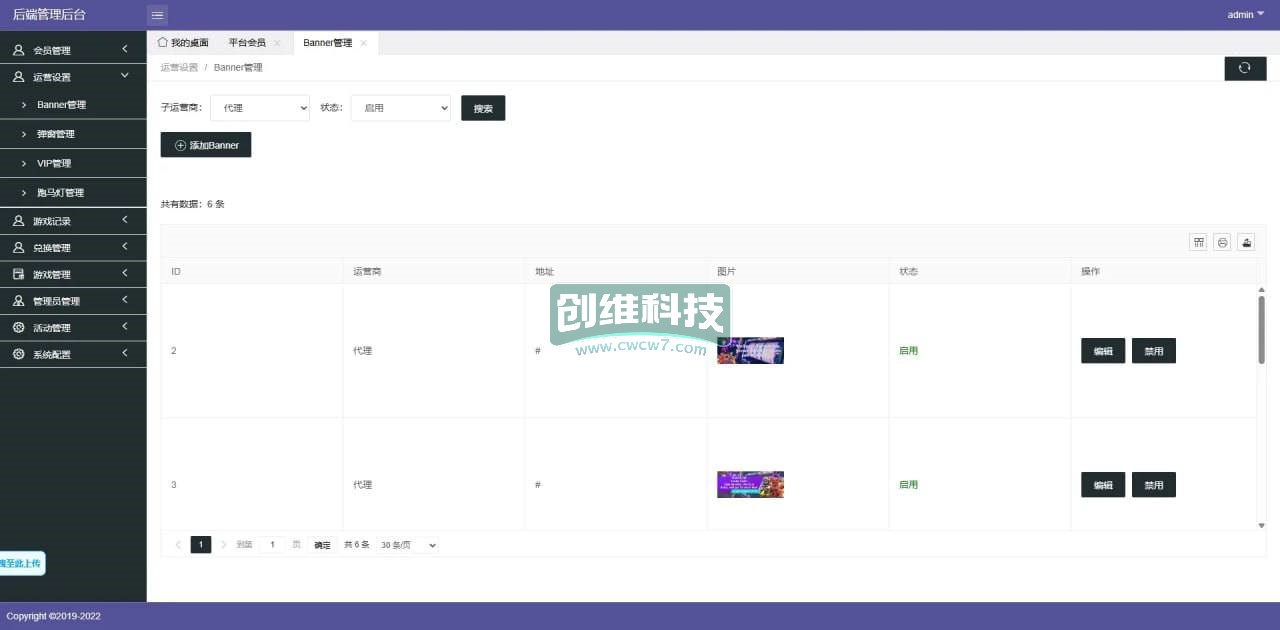The width and height of the screenshot is (1280, 630).
Task: Open 弹窗管理 in the sidebar
Action: (56, 134)
